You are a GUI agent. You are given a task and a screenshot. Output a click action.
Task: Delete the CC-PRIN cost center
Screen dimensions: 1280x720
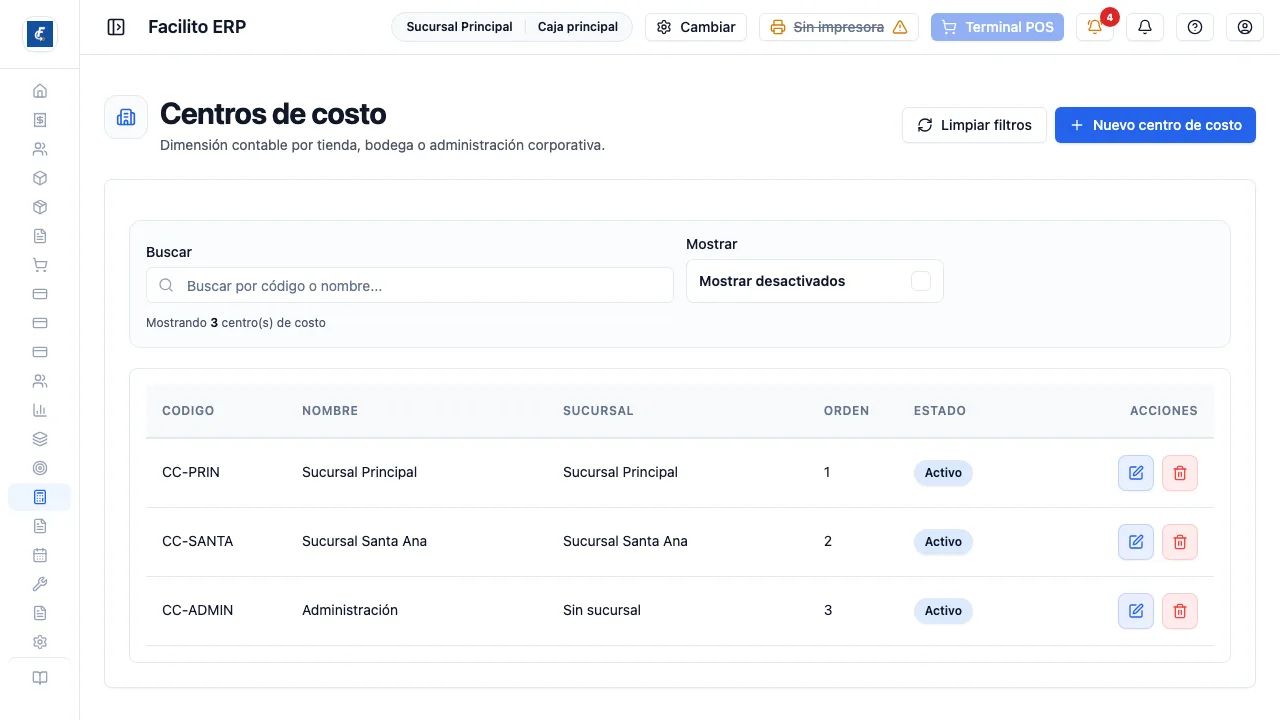[x=1180, y=473]
